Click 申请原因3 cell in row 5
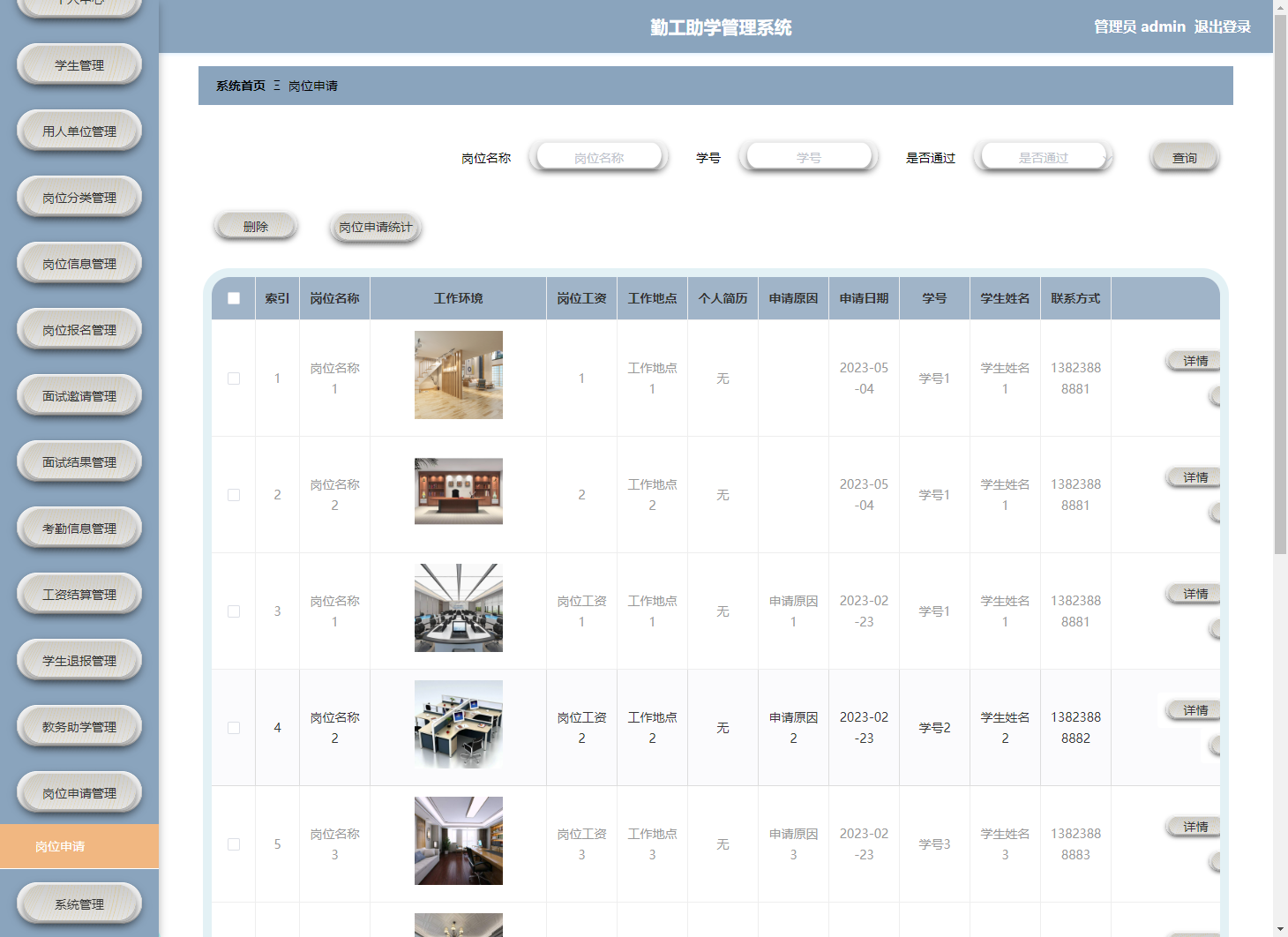The width and height of the screenshot is (1288, 937). click(x=793, y=844)
